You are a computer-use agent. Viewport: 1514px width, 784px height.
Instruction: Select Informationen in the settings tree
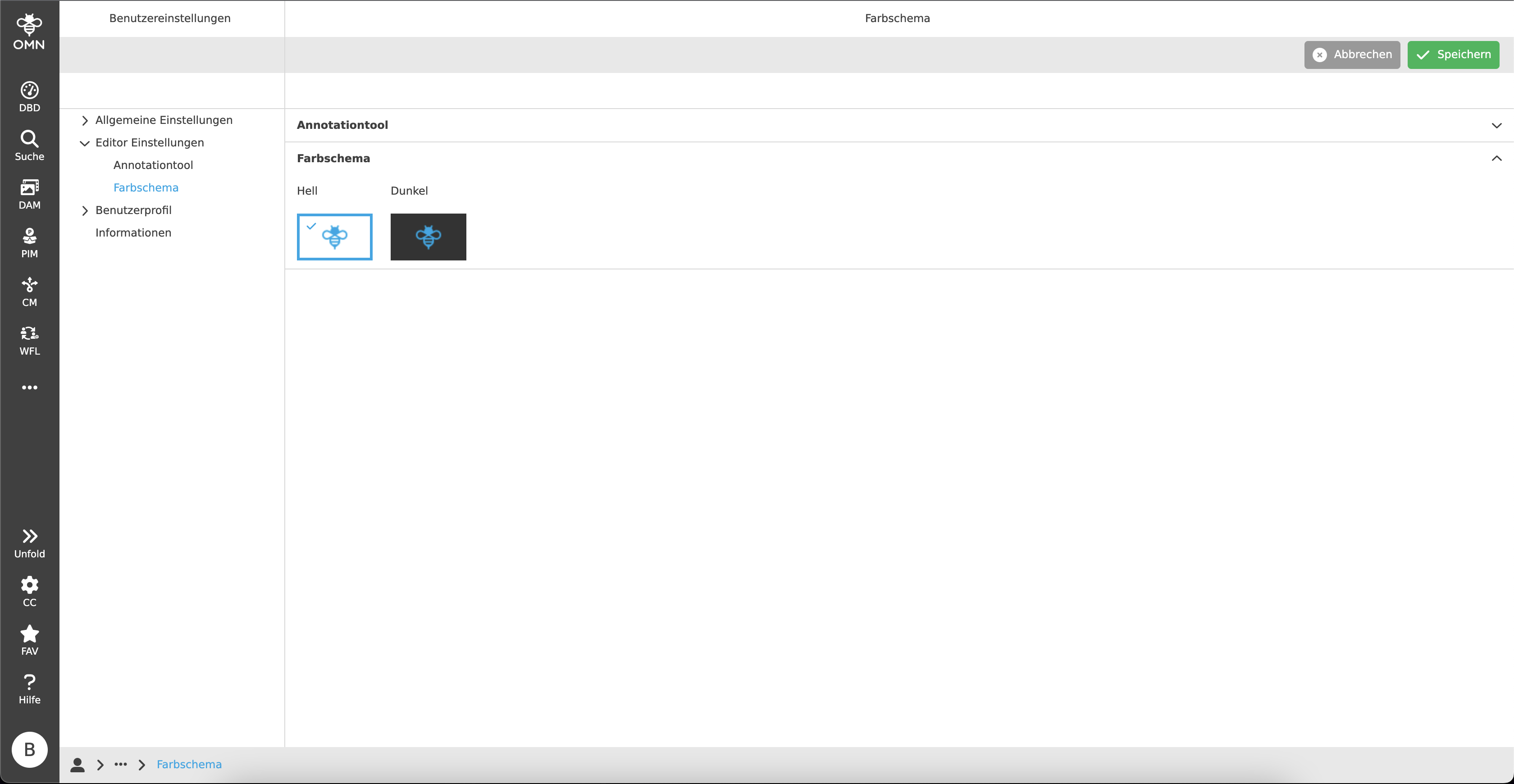pos(133,232)
